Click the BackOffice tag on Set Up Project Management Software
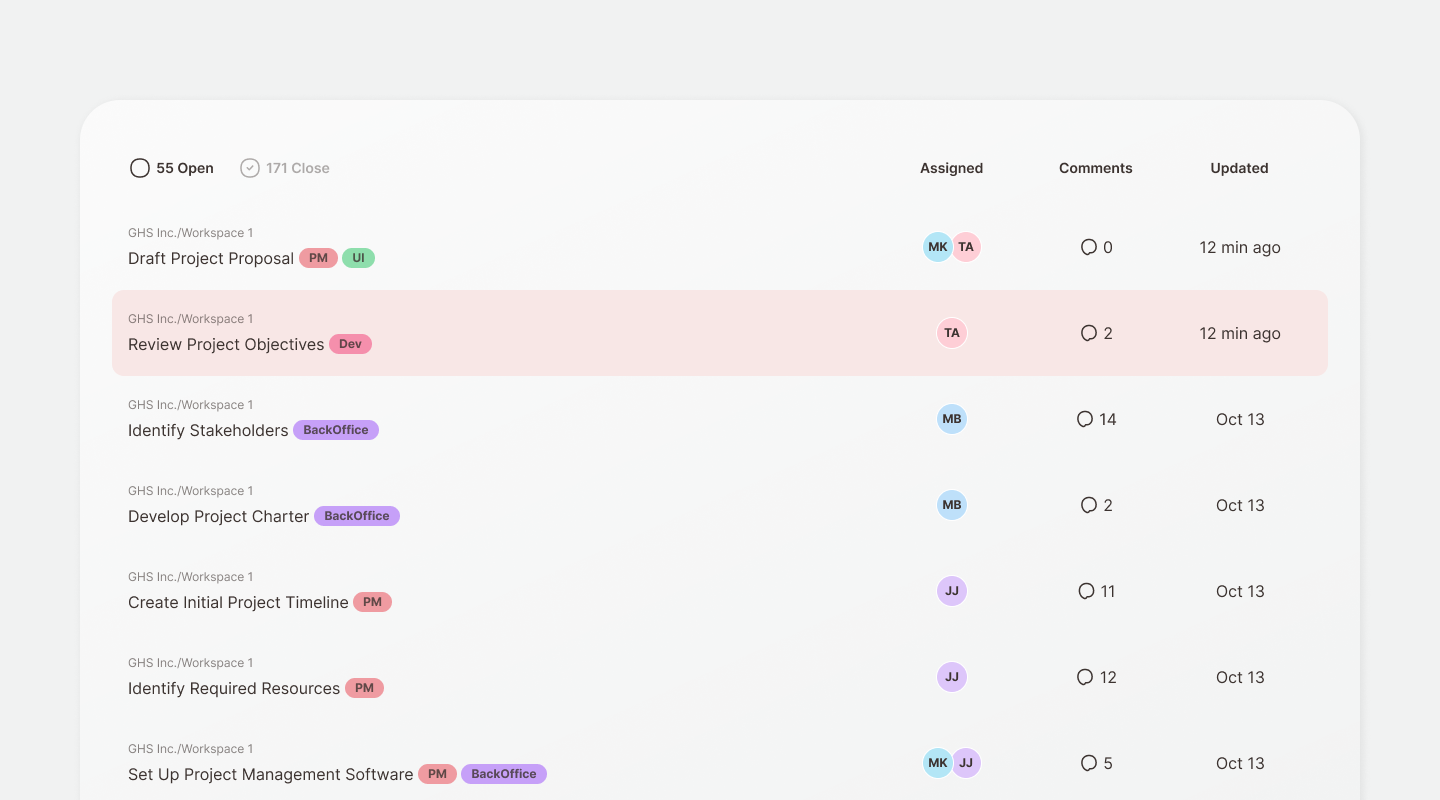The width and height of the screenshot is (1440, 800). pyautogui.click(x=504, y=774)
